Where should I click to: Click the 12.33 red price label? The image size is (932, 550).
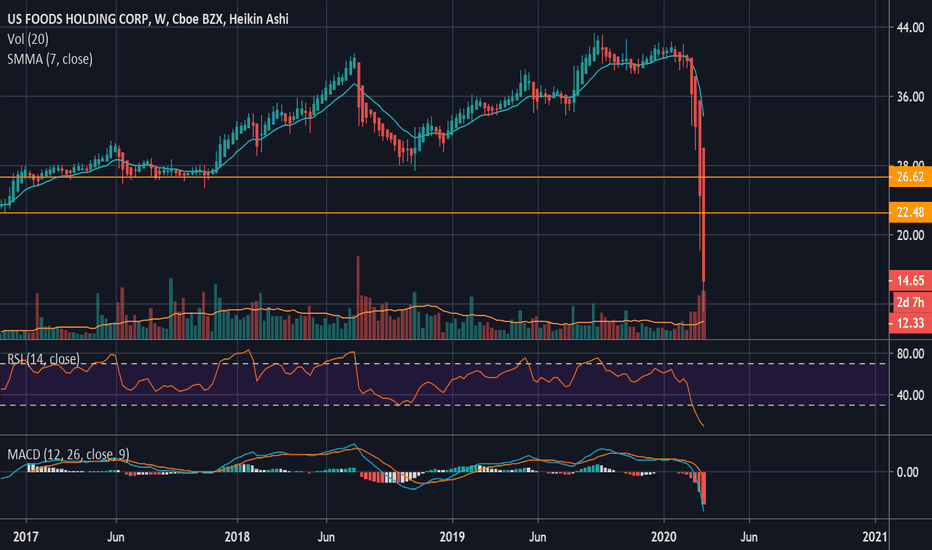[910, 323]
